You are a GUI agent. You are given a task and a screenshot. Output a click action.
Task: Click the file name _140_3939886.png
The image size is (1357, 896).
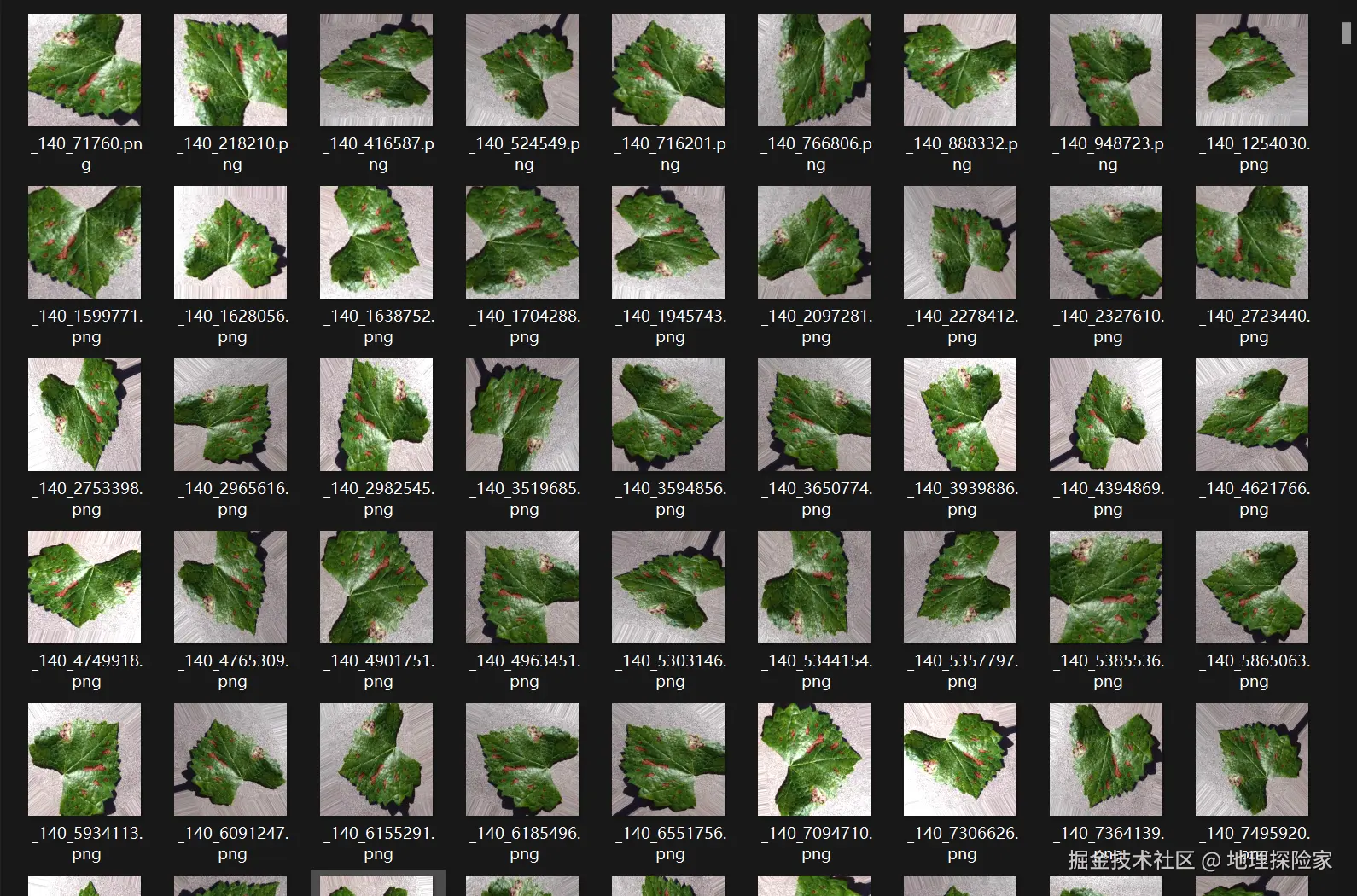[962, 499]
